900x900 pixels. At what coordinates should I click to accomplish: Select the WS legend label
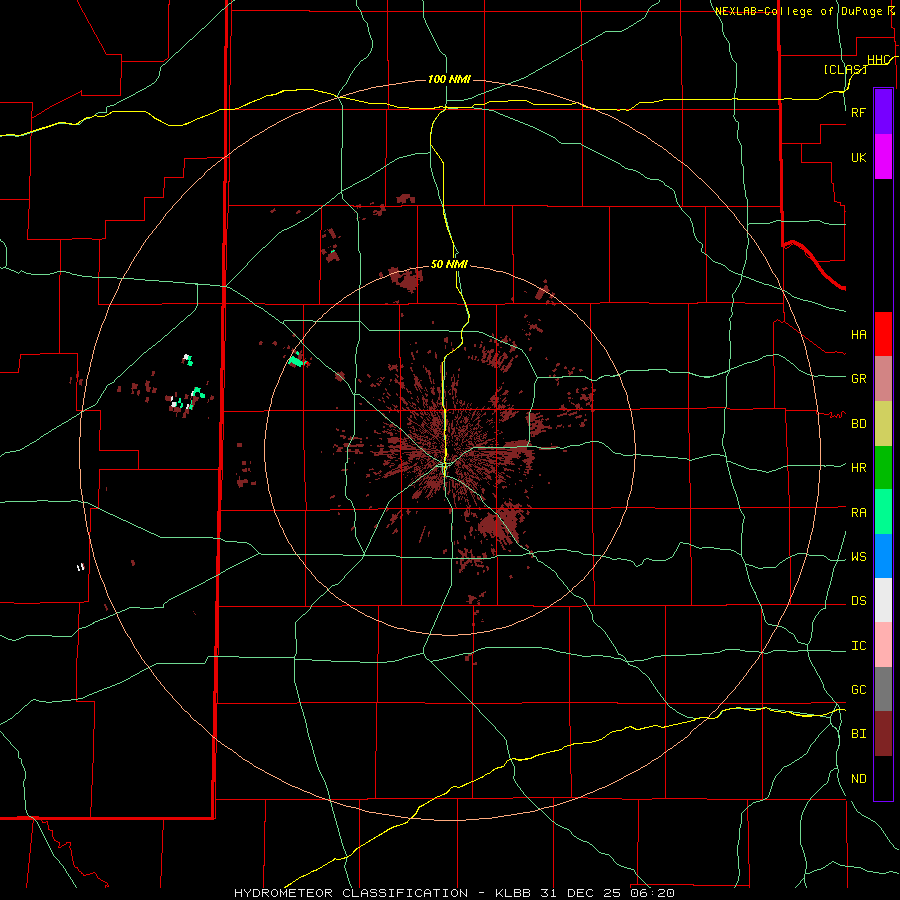[858, 557]
